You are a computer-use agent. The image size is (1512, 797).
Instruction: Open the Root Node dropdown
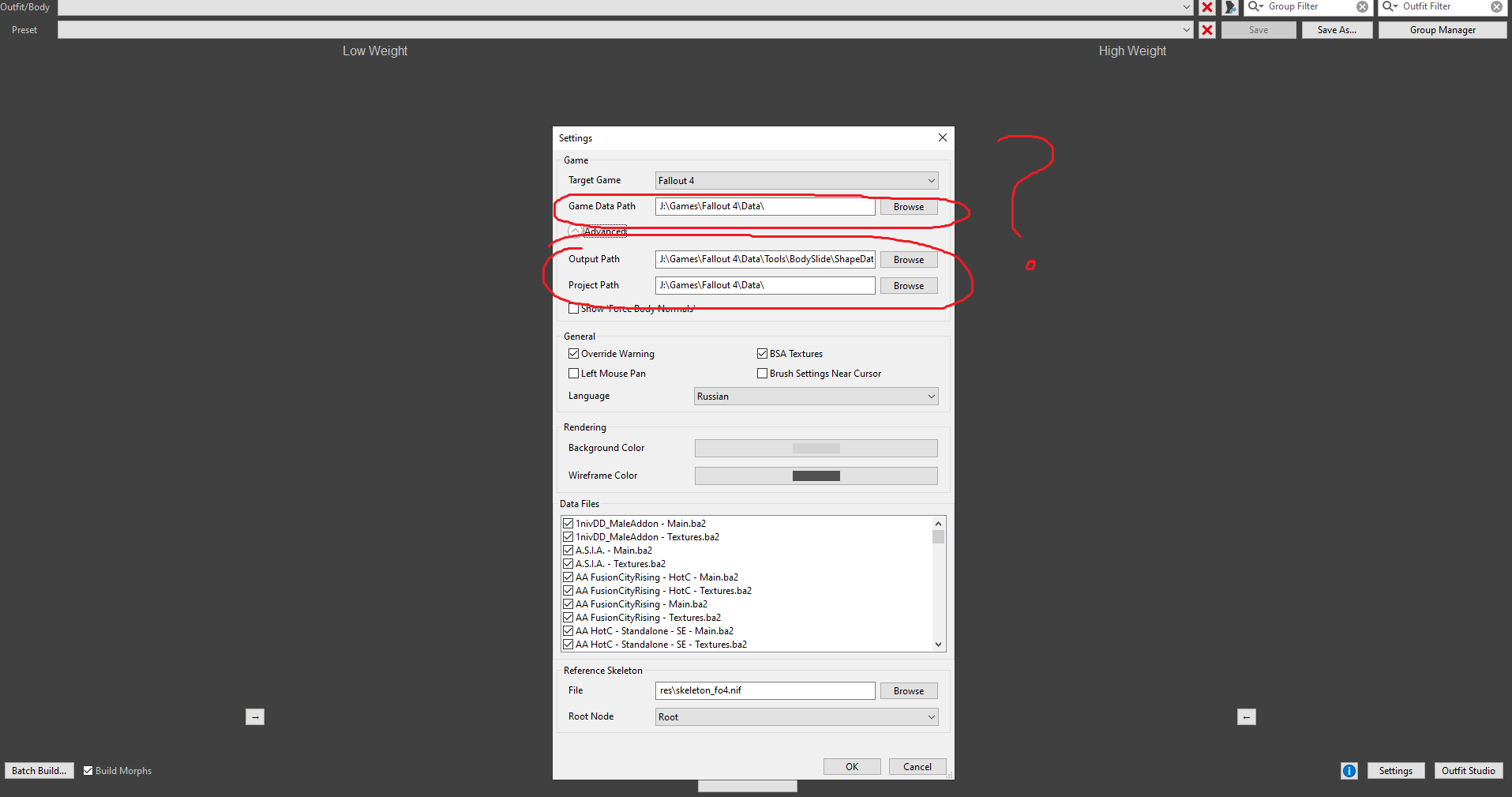(x=796, y=717)
